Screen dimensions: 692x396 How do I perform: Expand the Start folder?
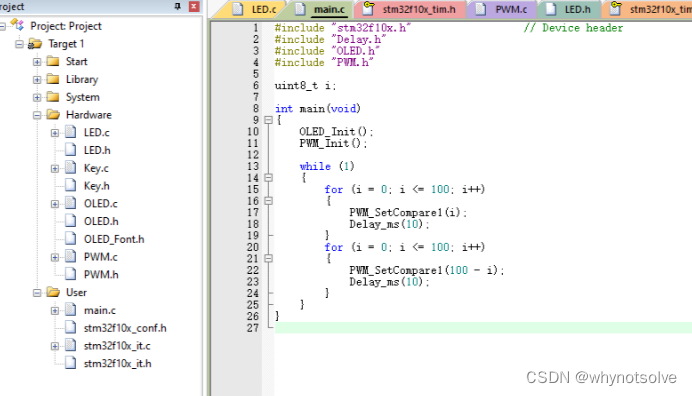pyautogui.click(x=37, y=62)
